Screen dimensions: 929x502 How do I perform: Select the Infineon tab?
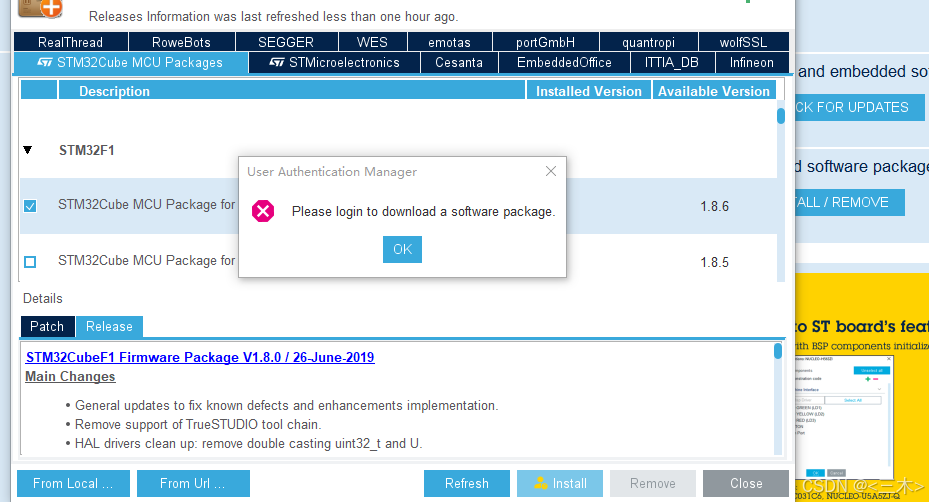752,62
